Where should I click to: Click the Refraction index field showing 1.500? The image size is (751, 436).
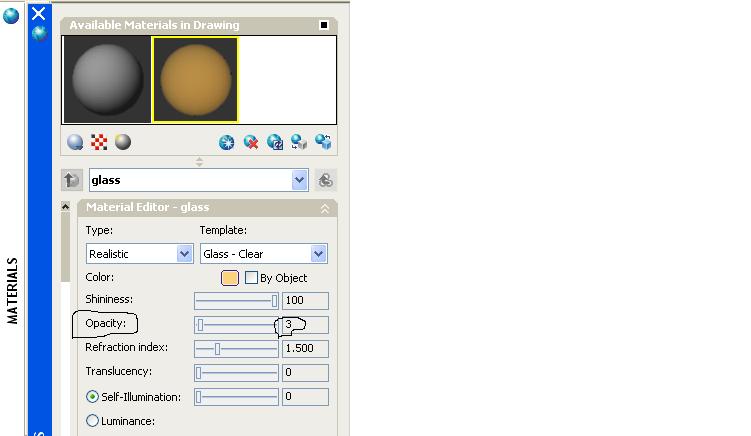click(305, 349)
